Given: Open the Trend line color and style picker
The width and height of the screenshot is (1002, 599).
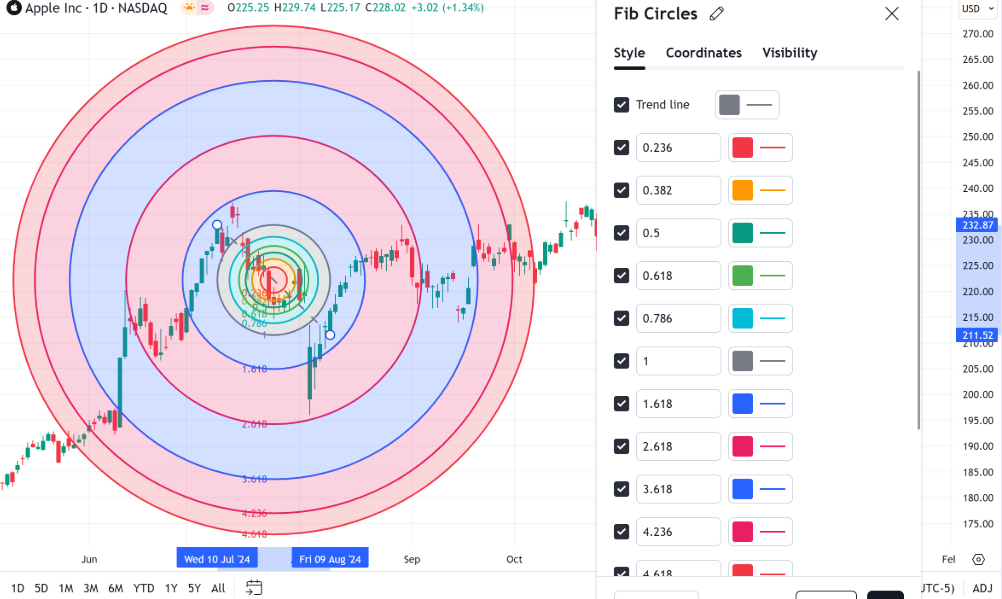Looking at the screenshot, I should (x=747, y=105).
